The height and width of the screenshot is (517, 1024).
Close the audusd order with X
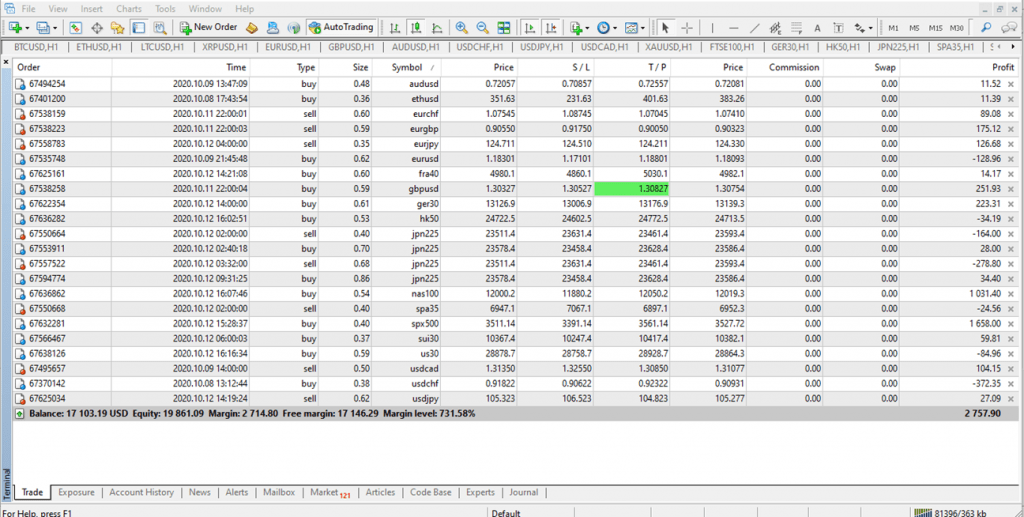tap(1010, 84)
